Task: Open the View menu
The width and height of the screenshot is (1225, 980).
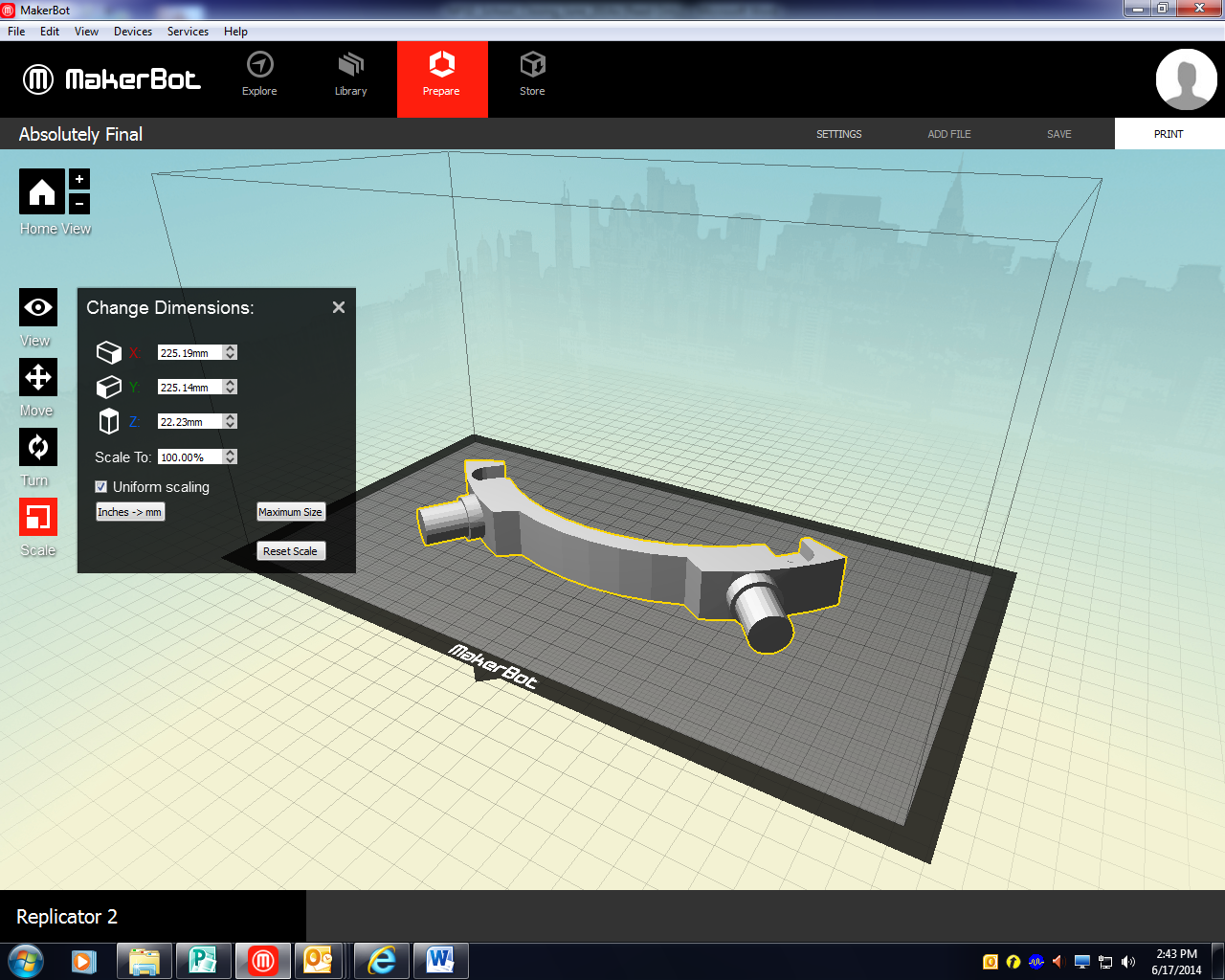Action: (x=86, y=32)
